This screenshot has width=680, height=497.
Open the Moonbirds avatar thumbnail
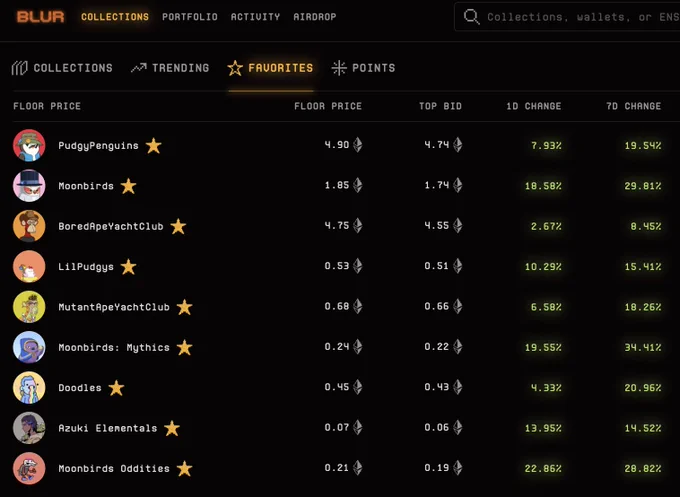(29, 186)
